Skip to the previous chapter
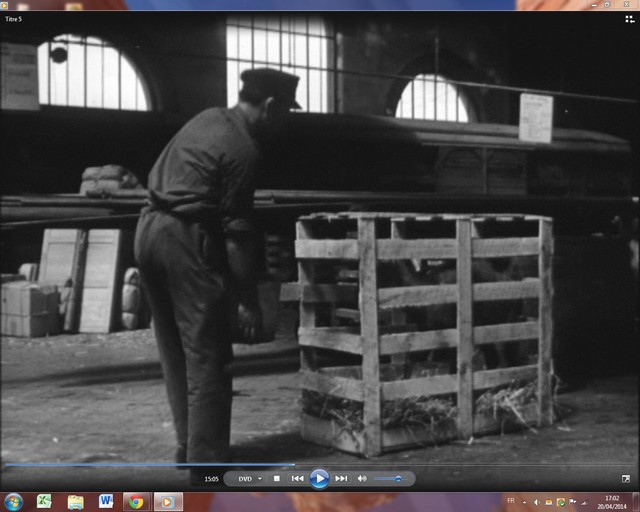This screenshot has width=640, height=512. (297, 479)
